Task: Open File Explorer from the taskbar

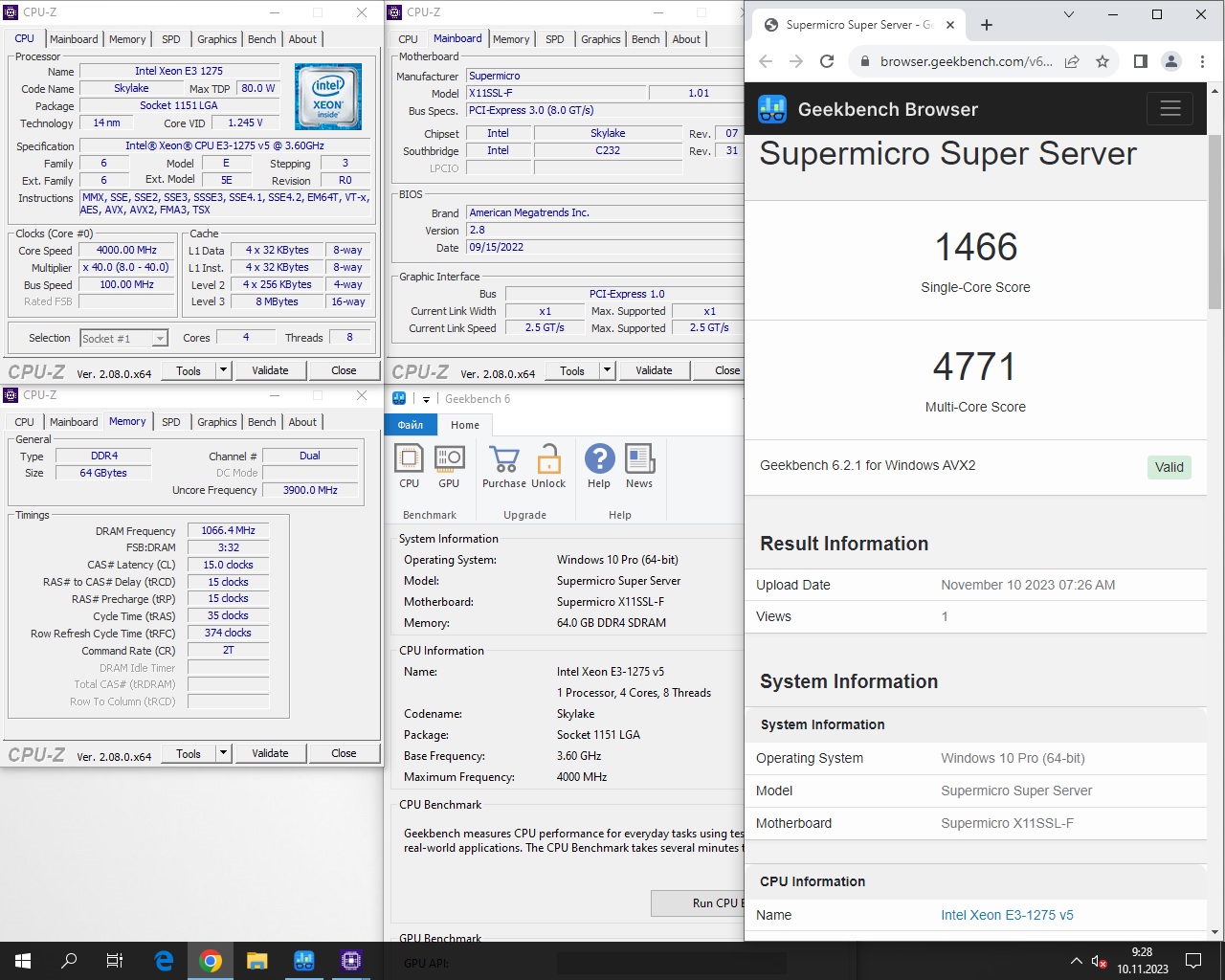Action: [257, 961]
